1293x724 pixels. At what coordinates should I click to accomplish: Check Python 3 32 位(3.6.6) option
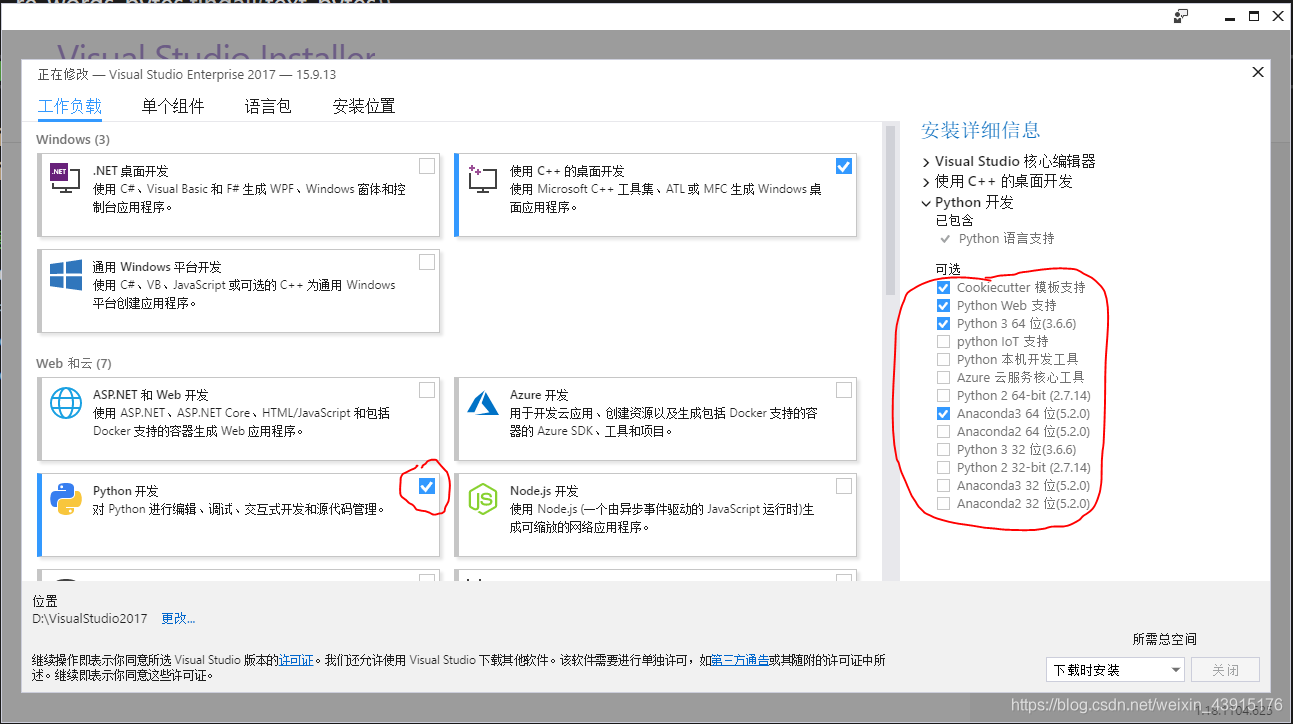(x=943, y=450)
